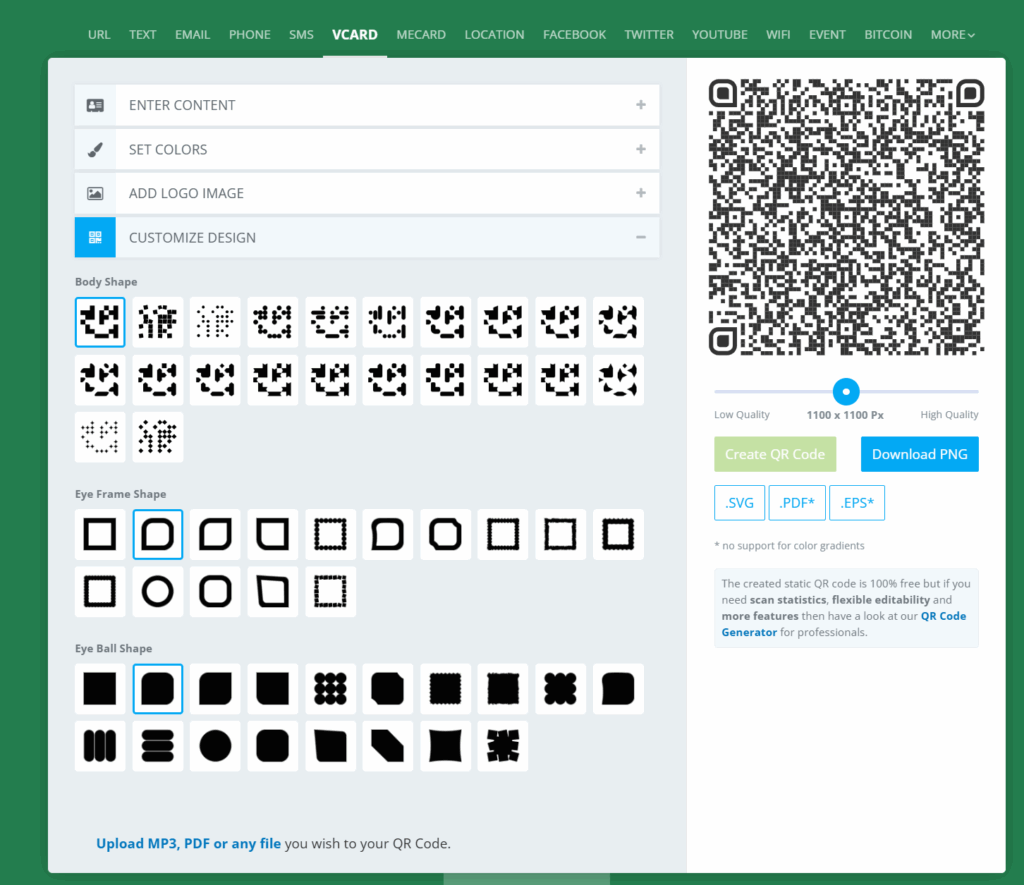Open the FACEBOOK QR code tab
The height and width of the screenshot is (885, 1024).
(x=574, y=34)
